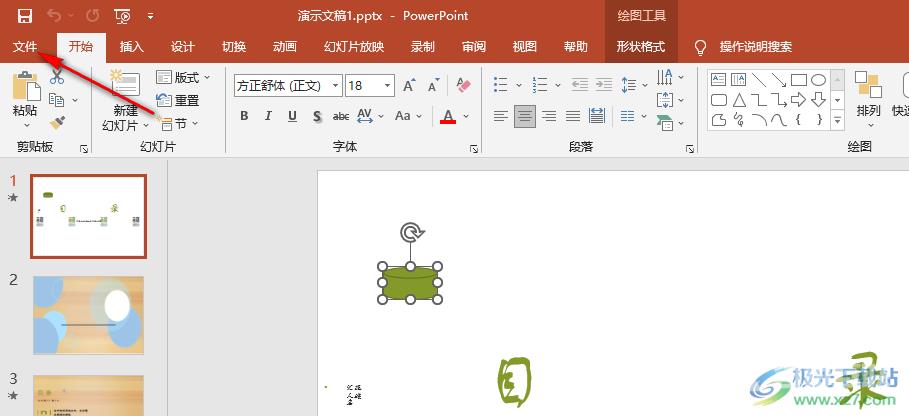Open the font name combo box 方正舒体

coord(288,86)
